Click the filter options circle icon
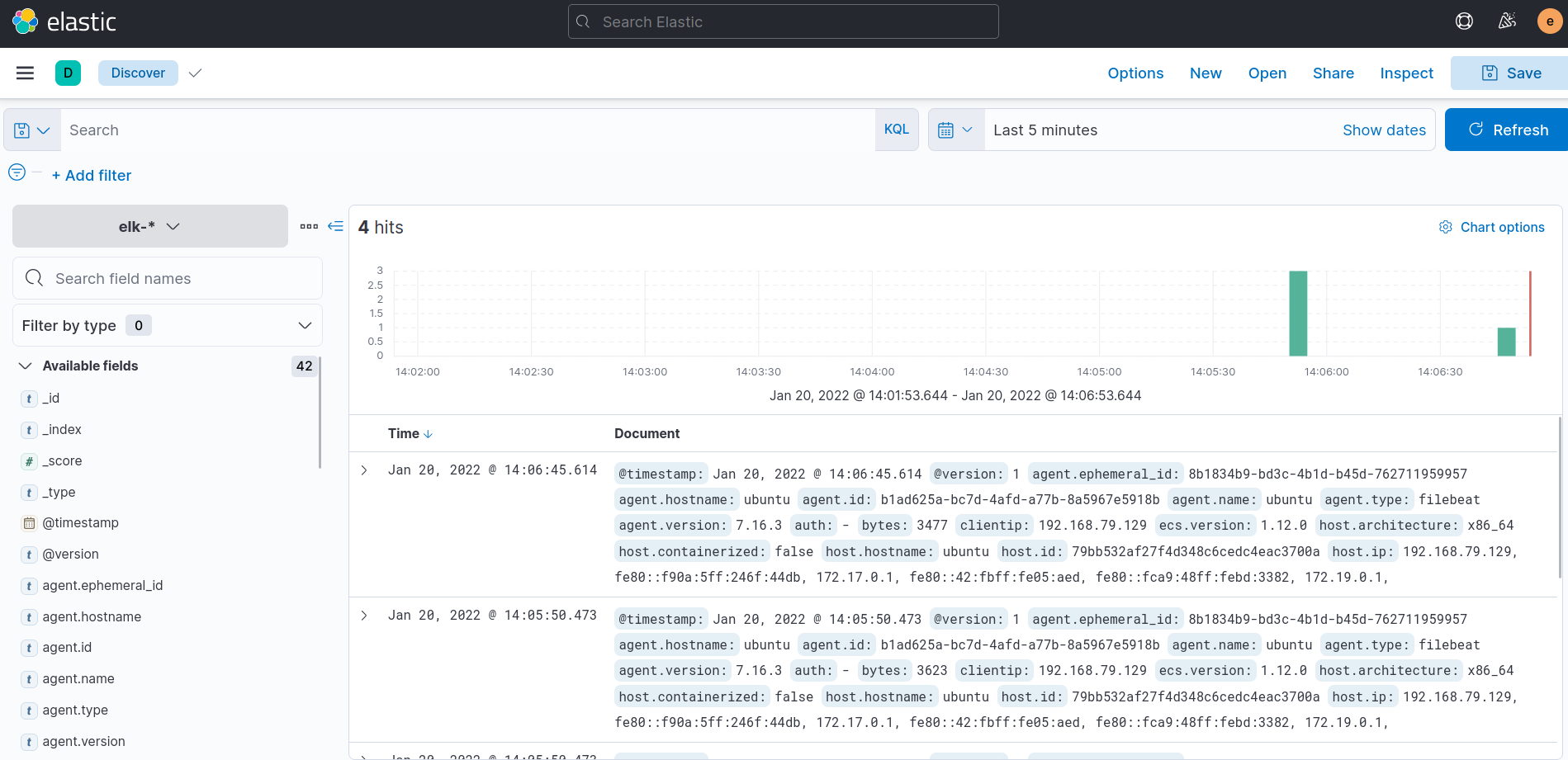The image size is (1568, 760). tap(17, 172)
